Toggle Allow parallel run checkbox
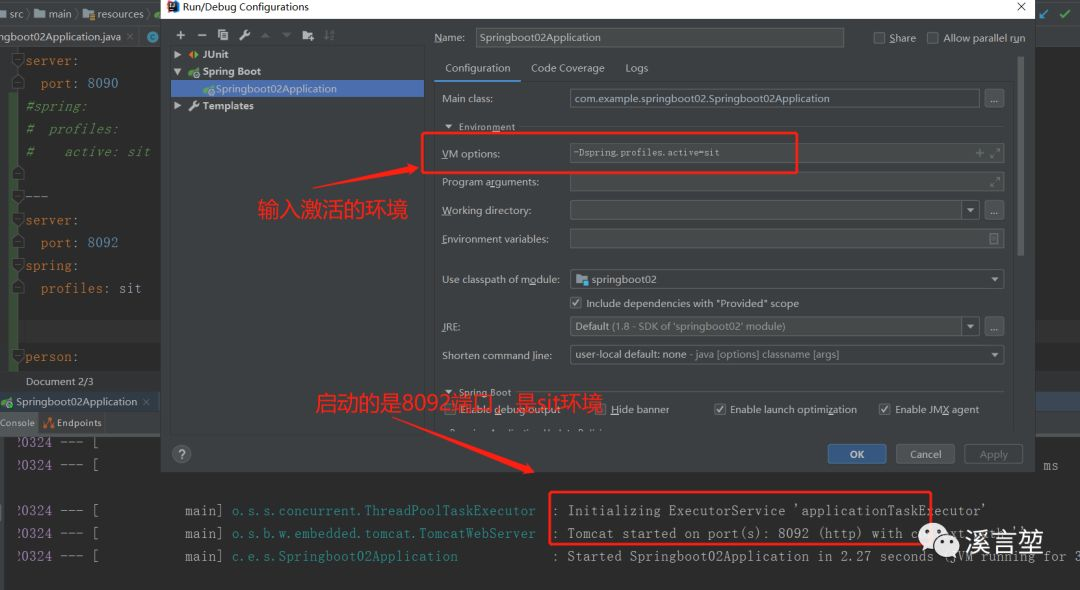Image resolution: width=1080 pixels, height=590 pixels. tap(933, 38)
